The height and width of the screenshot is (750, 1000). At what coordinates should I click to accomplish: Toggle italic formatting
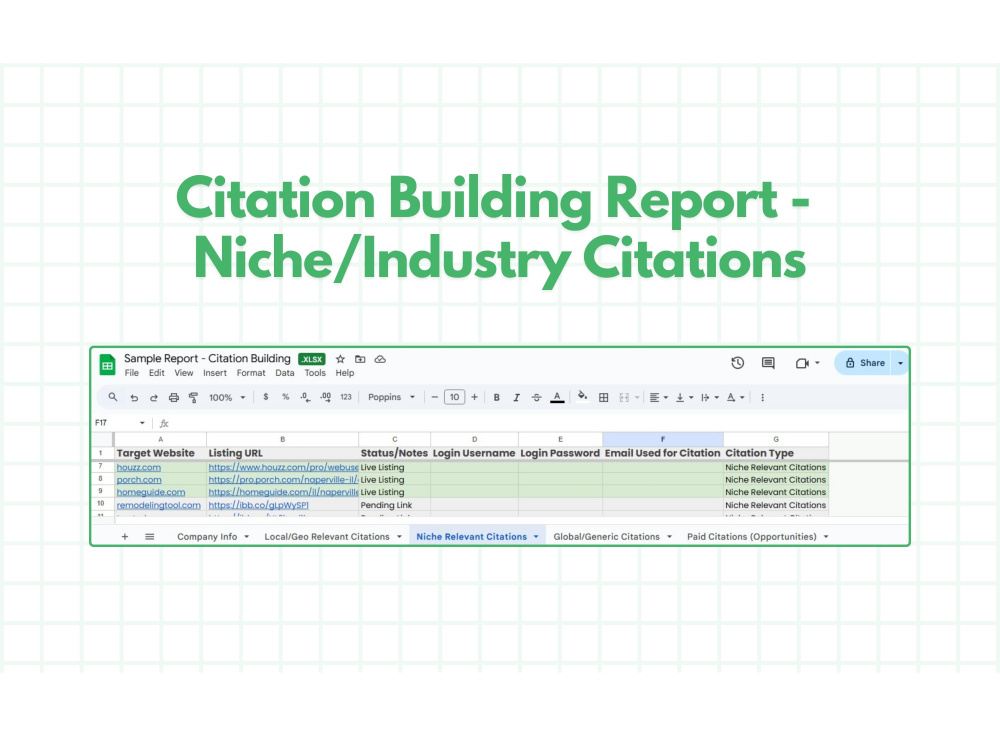pos(517,397)
